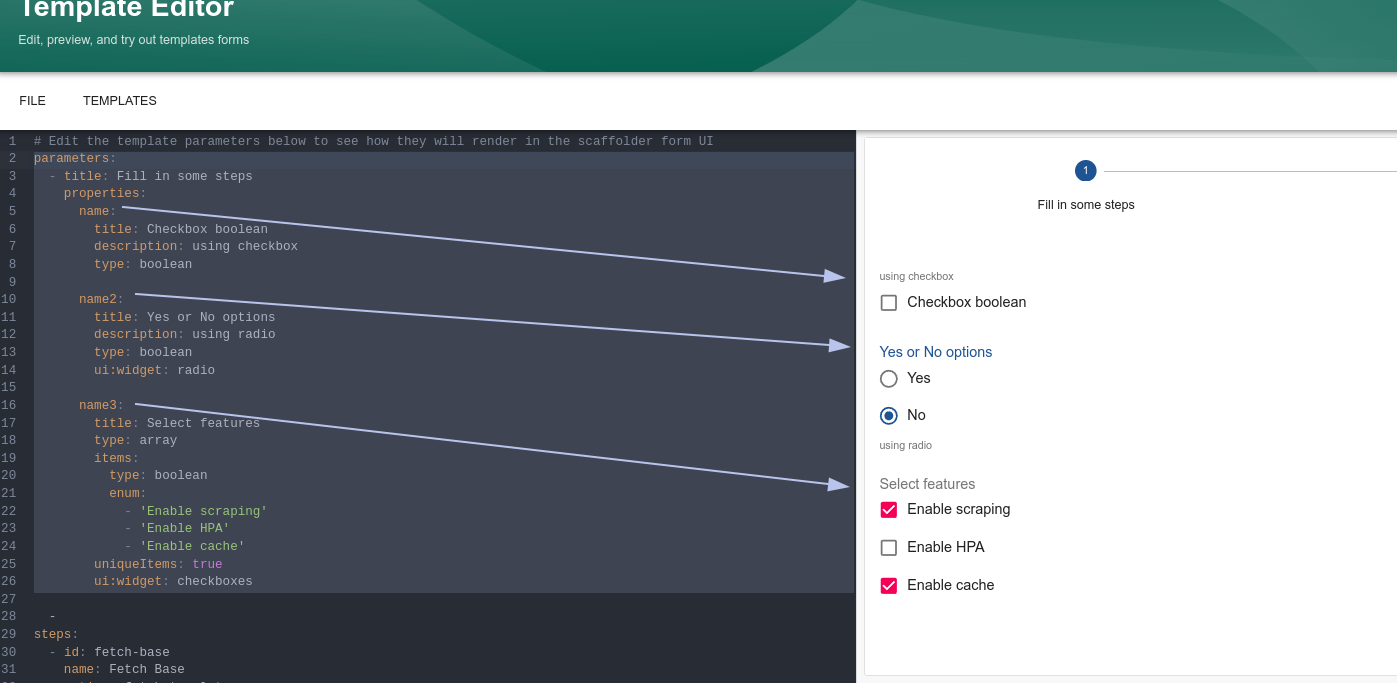Viewport: 1397px width, 683px height.
Task: Click the step 1 circle indicator
Action: 1085,171
